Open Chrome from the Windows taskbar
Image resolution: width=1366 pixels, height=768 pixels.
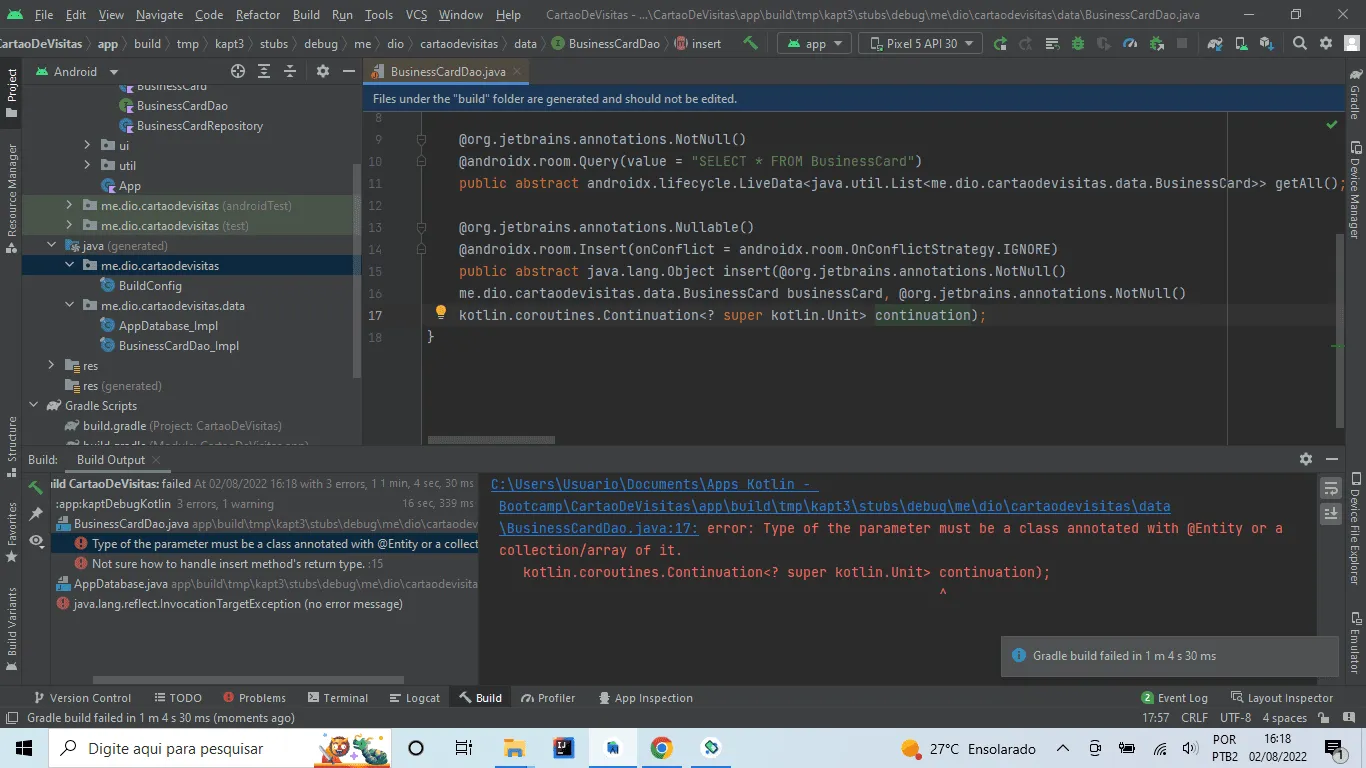[x=661, y=748]
